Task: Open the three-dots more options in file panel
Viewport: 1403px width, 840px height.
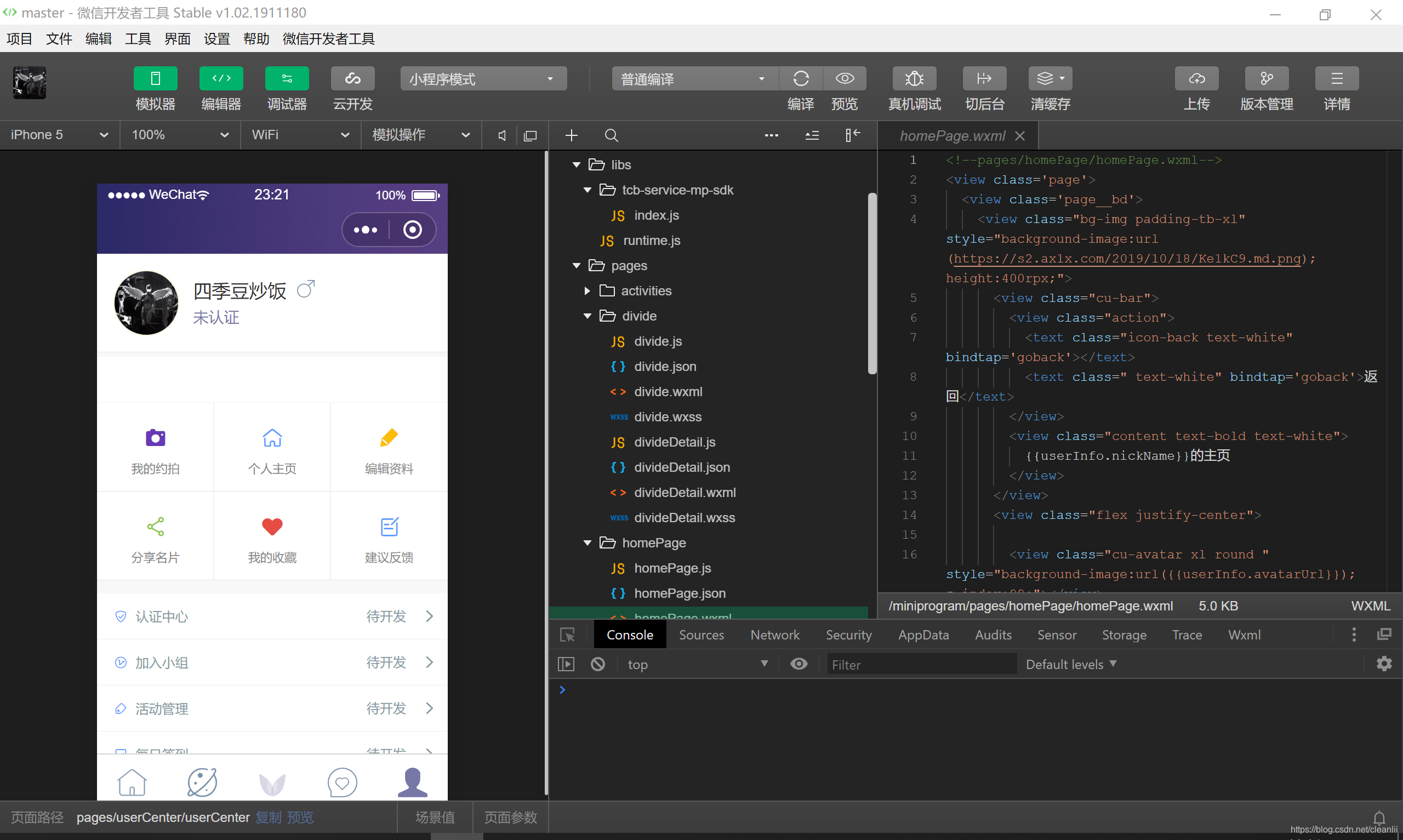Action: click(x=772, y=135)
